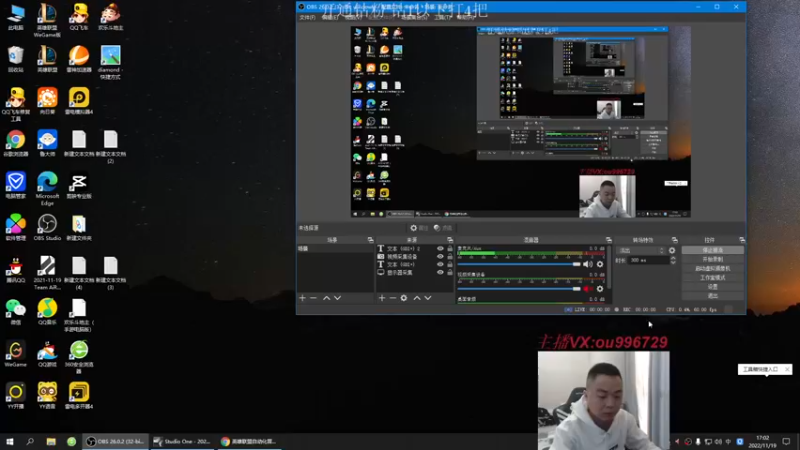The image size is (800, 450).
Task: Open OBS 设置 settings button
Action: tap(712, 287)
